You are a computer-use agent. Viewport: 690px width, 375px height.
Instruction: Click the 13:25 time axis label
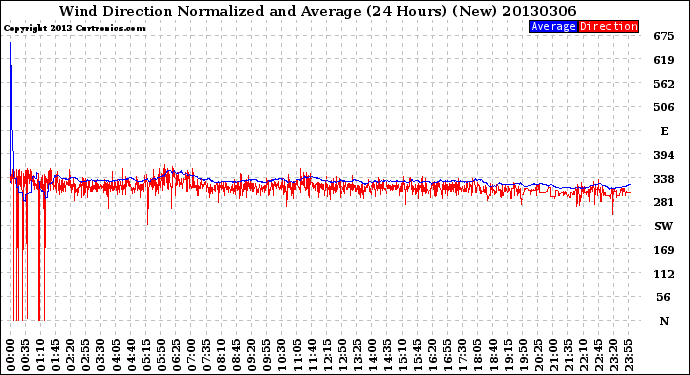point(357,355)
